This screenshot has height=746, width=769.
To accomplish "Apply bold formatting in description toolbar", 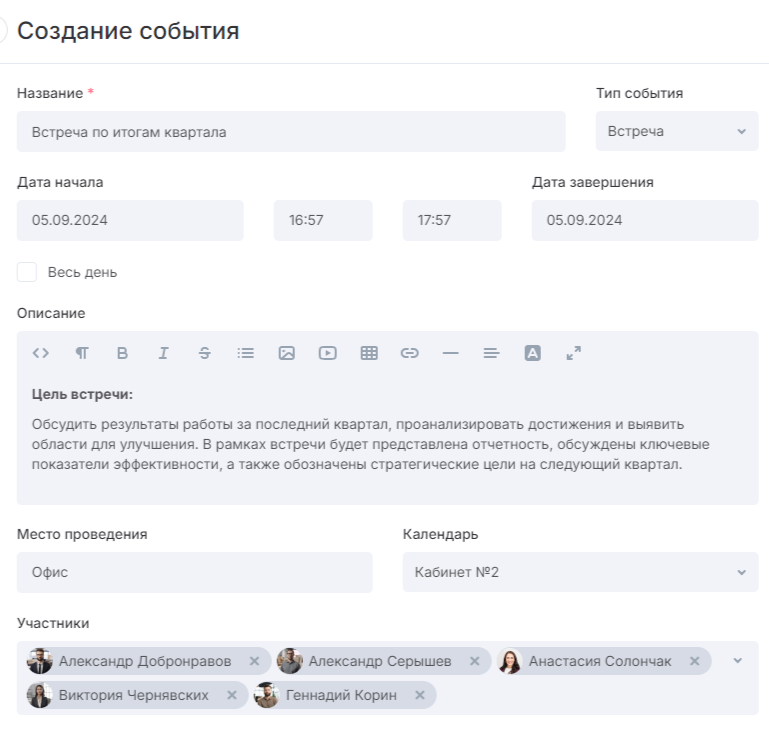I will pyautogui.click(x=122, y=353).
